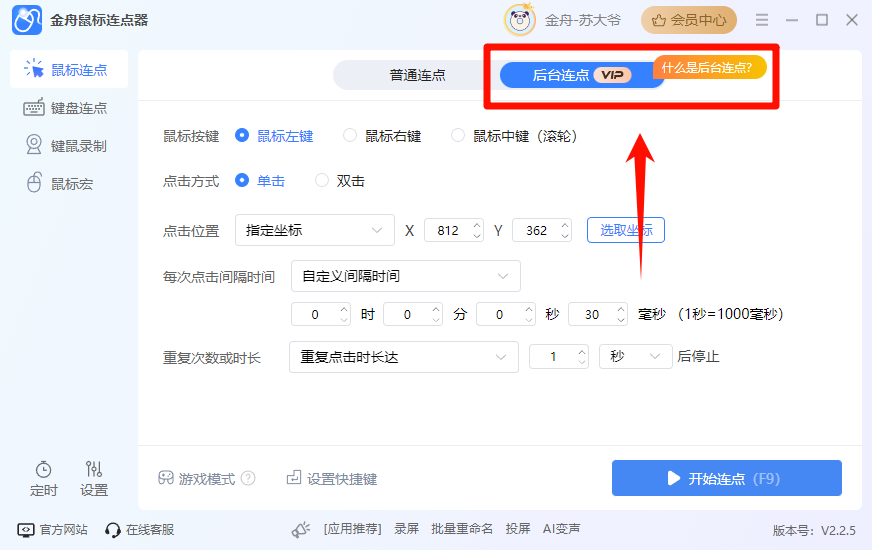Open 在线客服 support link
This screenshot has width=872, height=550.
(140, 529)
